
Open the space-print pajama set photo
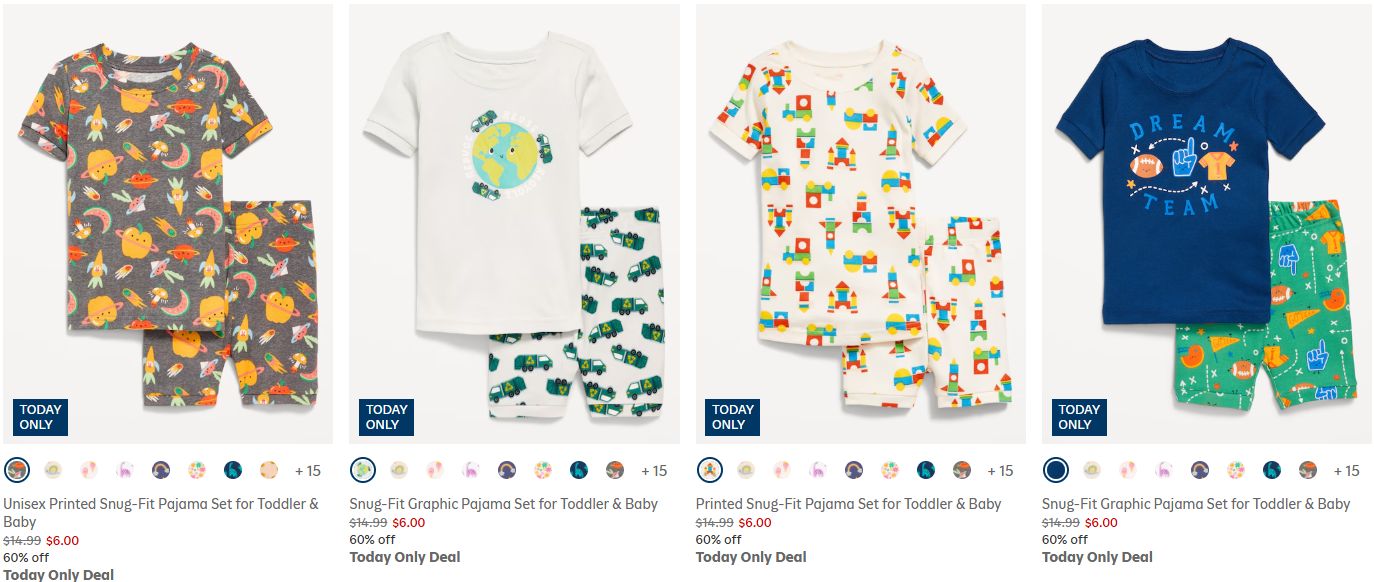(x=166, y=220)
